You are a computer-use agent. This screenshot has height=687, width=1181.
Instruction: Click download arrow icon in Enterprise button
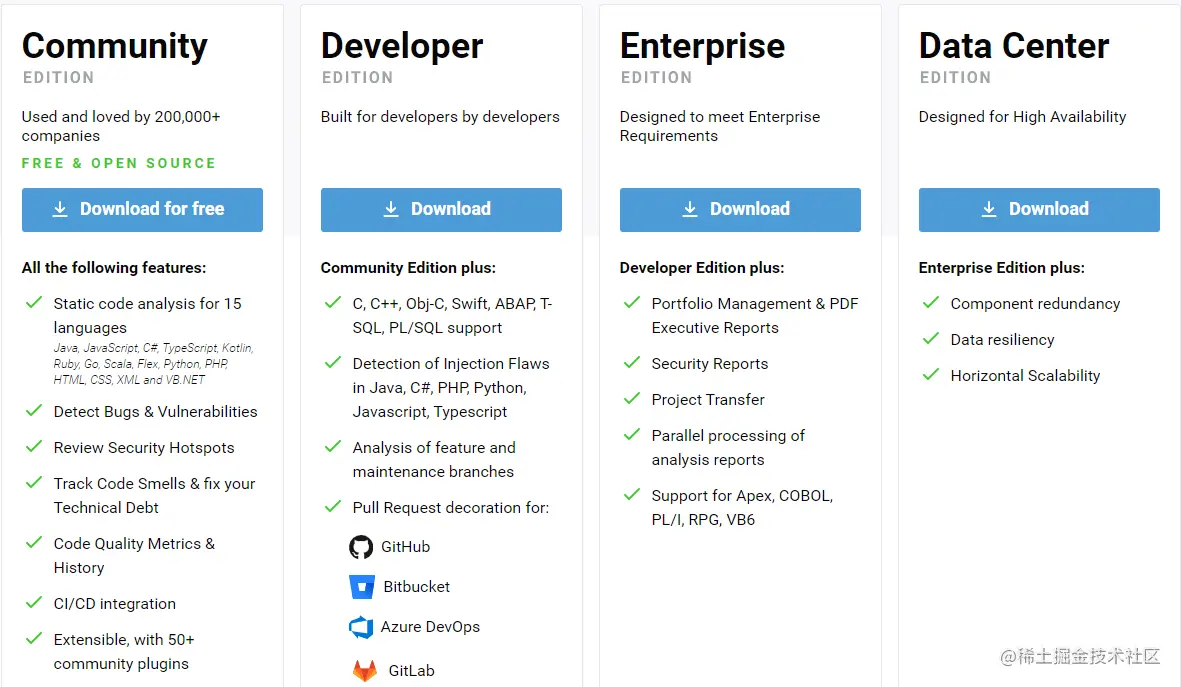click(x=689, y=209)
